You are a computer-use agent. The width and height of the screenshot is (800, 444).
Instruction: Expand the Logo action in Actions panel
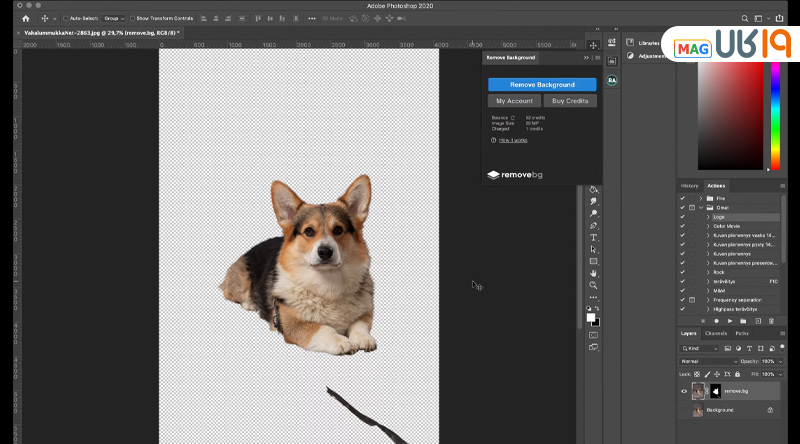click(x=709, y=217)
